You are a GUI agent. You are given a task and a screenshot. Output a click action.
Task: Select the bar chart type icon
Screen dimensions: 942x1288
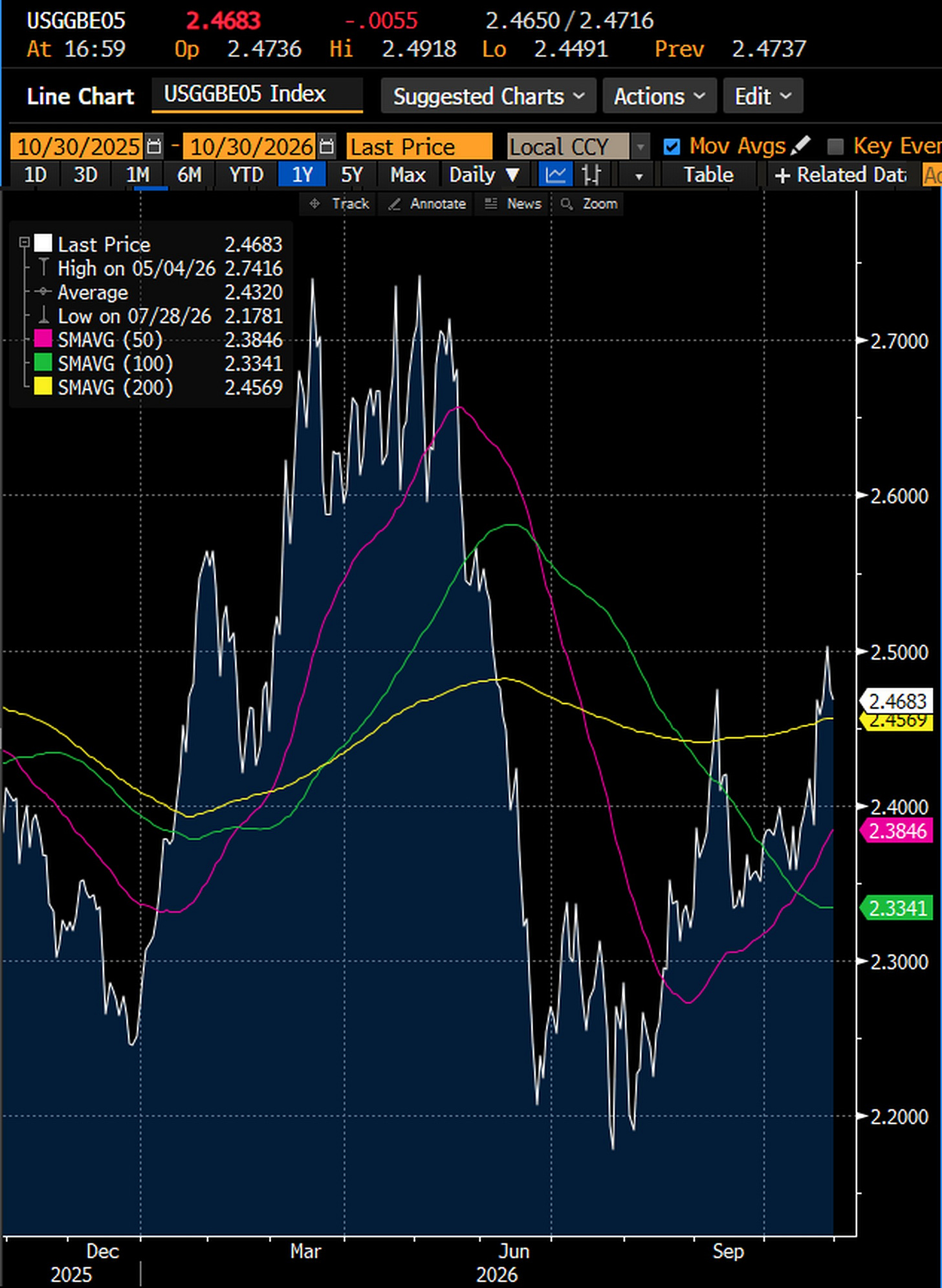point(591,175)
